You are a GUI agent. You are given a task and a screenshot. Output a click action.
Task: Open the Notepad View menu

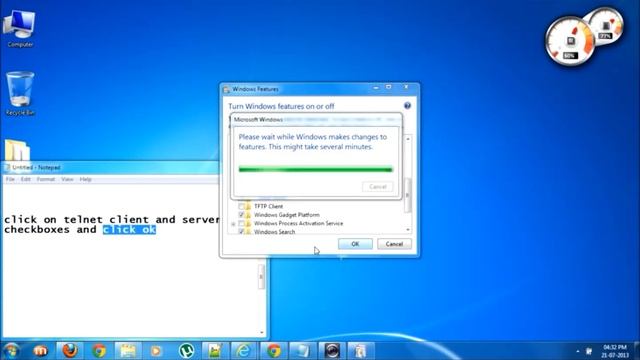[x=67, y=179]
